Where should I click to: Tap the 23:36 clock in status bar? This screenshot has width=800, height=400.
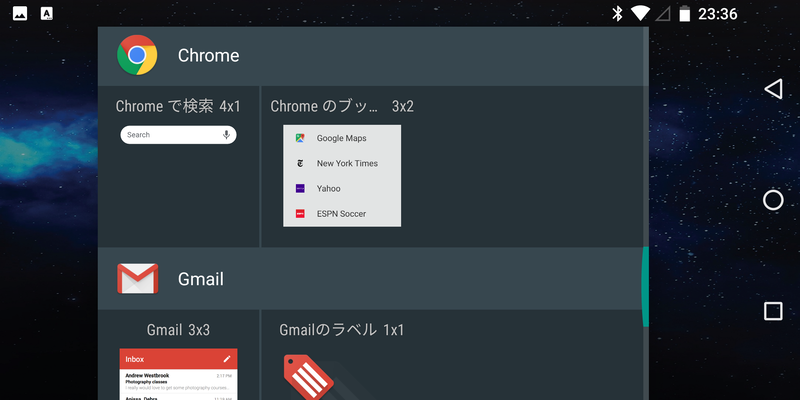click(x=717, y=14)
